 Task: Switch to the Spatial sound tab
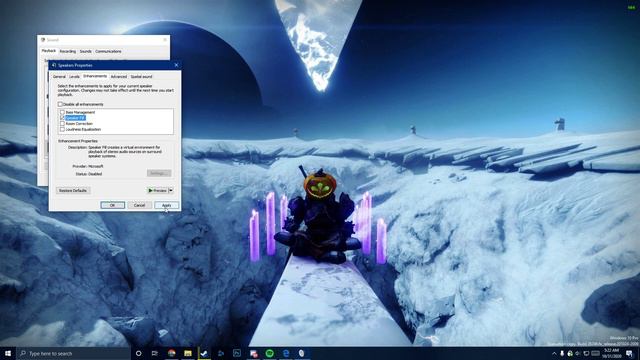point(141,77)
